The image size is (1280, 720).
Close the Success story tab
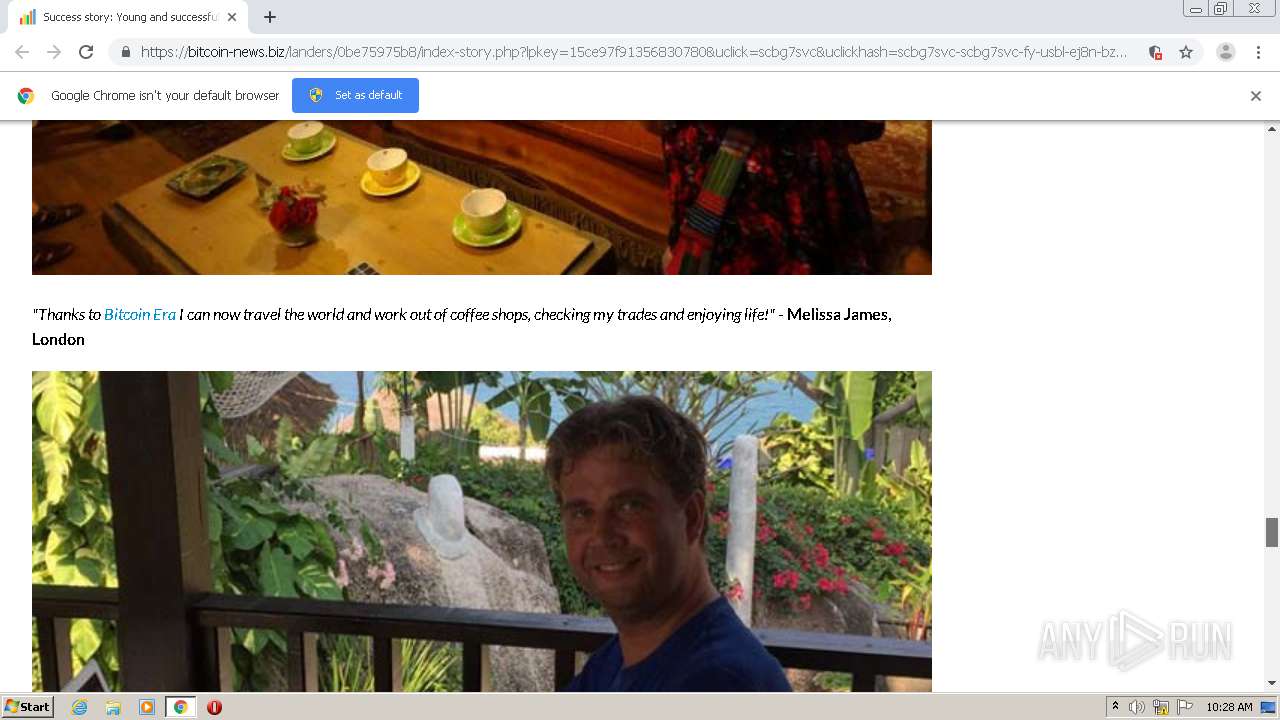point(232,17)
